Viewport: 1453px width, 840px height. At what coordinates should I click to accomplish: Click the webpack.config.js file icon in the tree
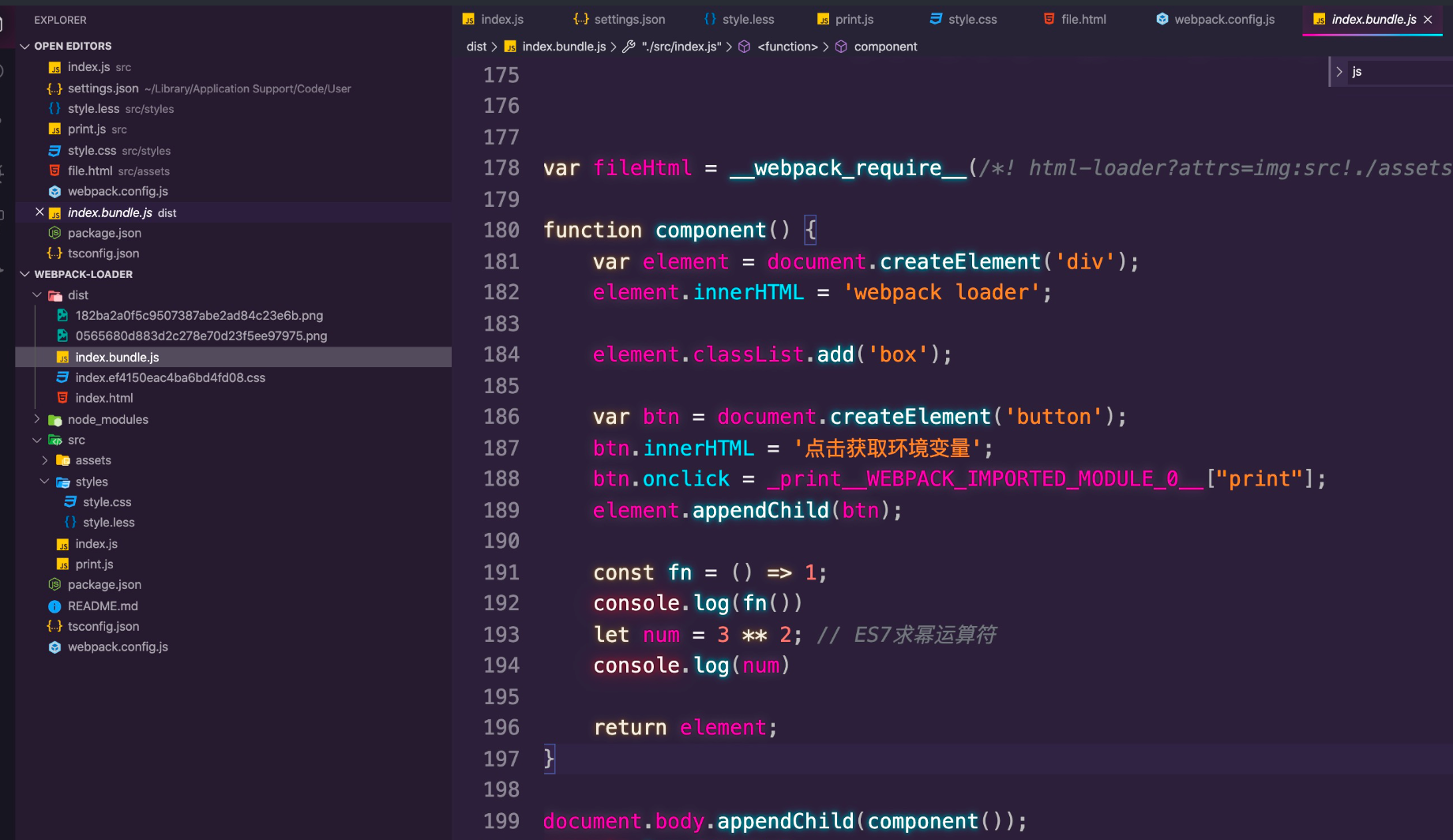tap(54, 647)
